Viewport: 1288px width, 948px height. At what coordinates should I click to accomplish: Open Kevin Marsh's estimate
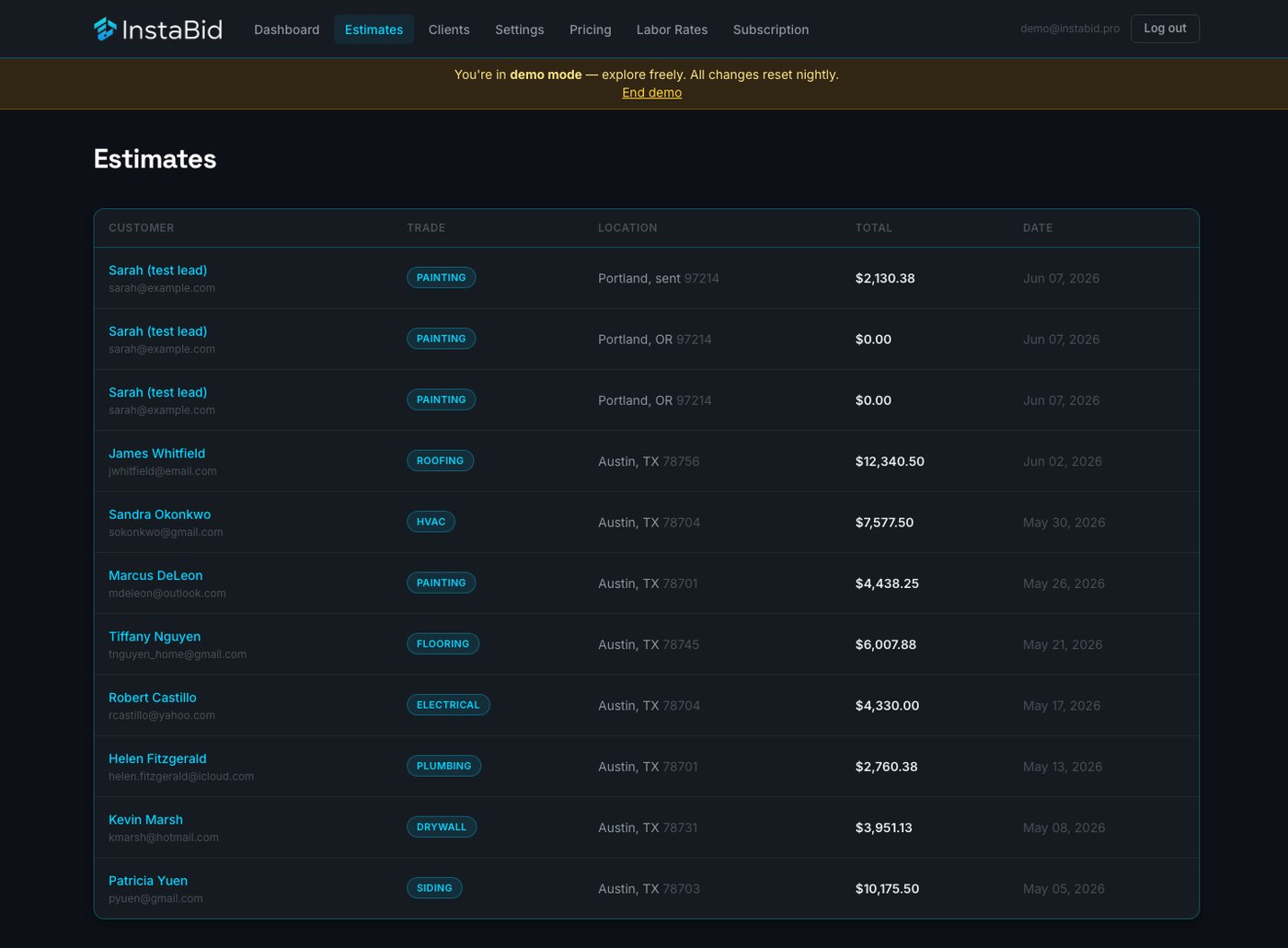point(145,819)
